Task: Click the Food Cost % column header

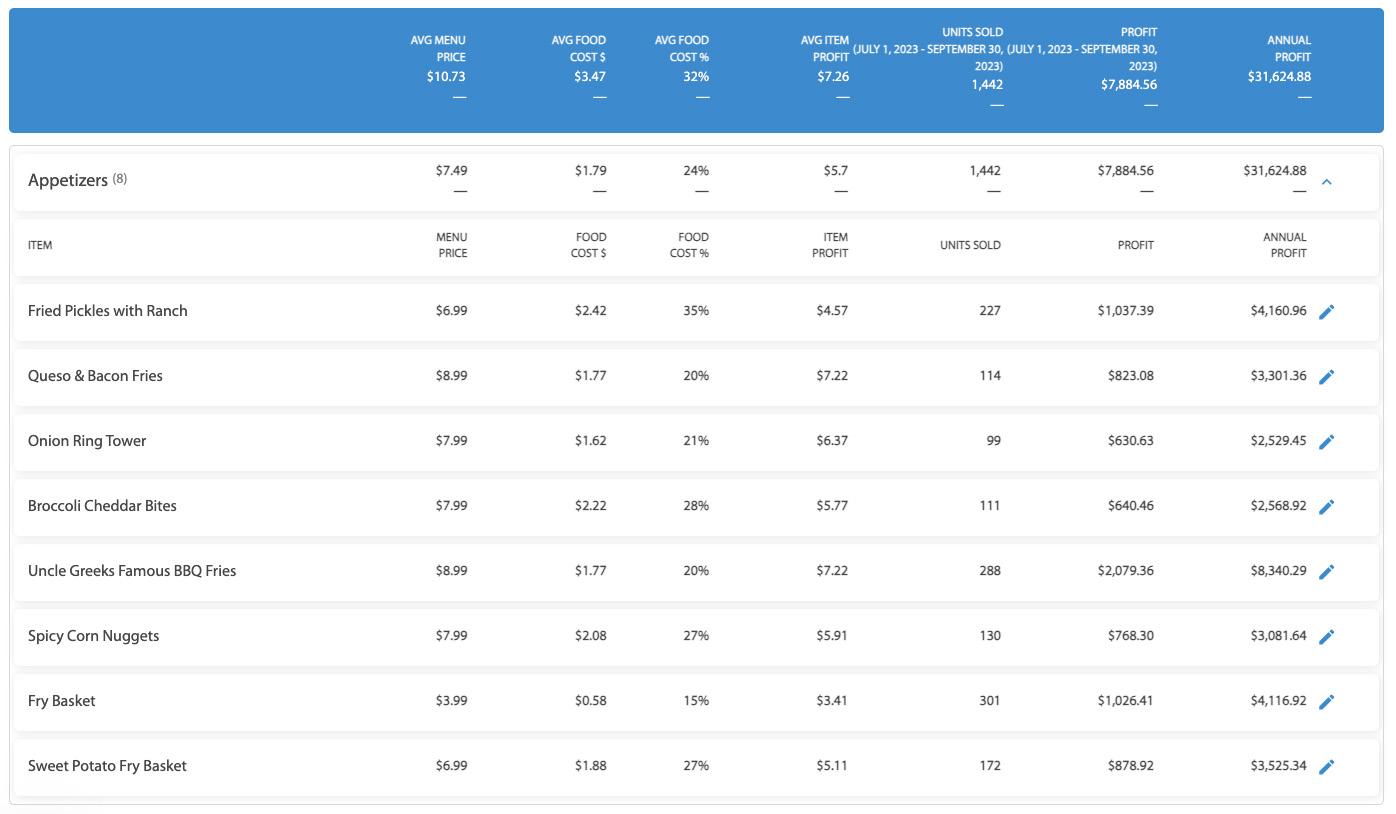Action: click(x=689, y=245)
